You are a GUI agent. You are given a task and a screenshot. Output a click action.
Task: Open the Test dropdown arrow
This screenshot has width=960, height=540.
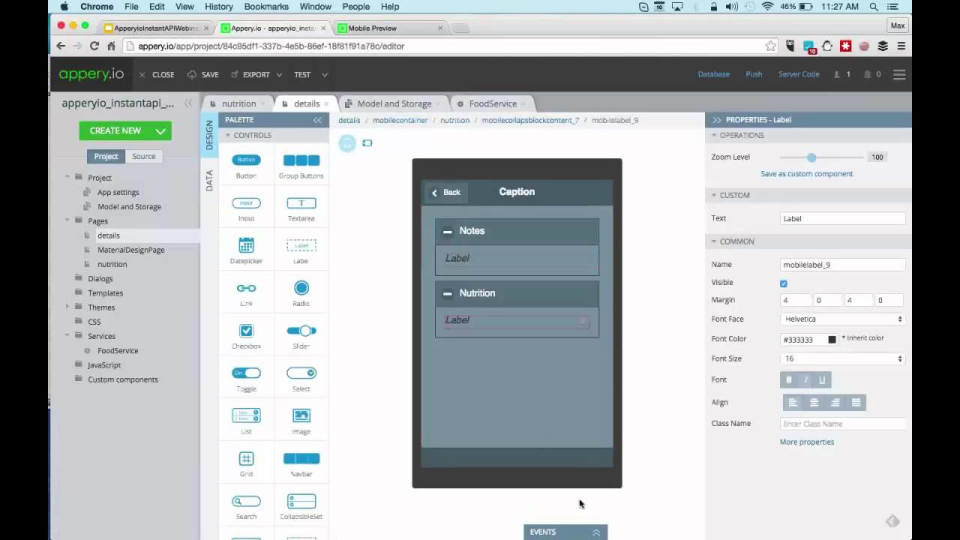324,75
